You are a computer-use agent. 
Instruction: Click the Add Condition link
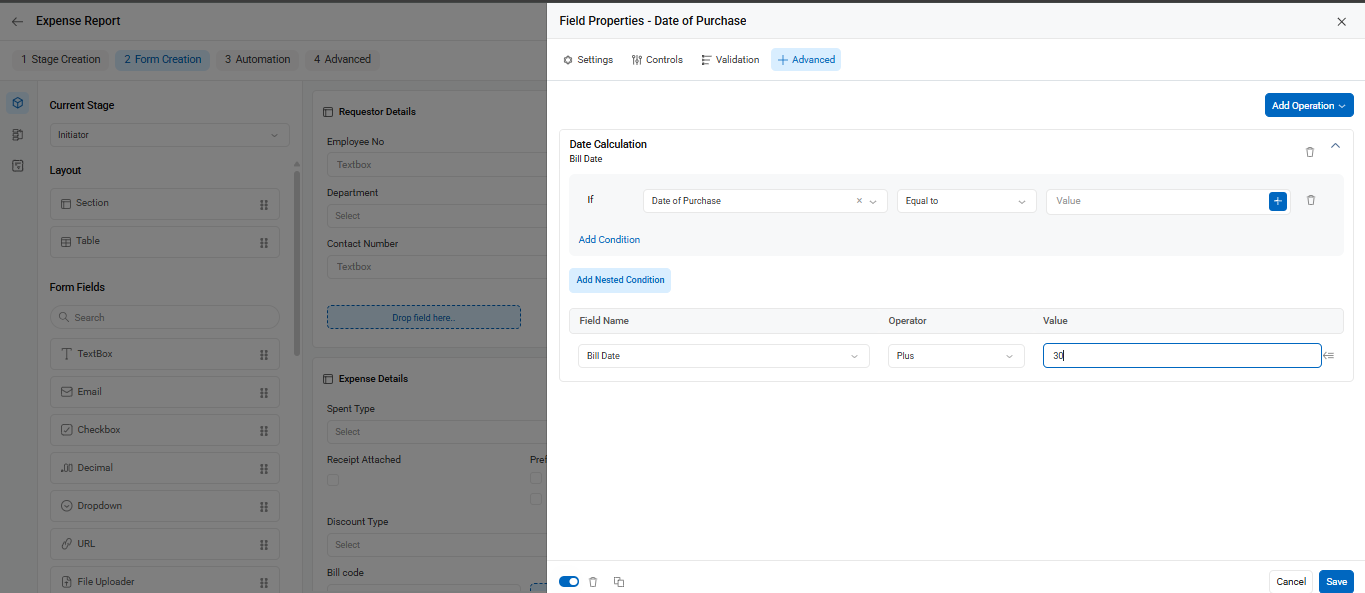609,240
